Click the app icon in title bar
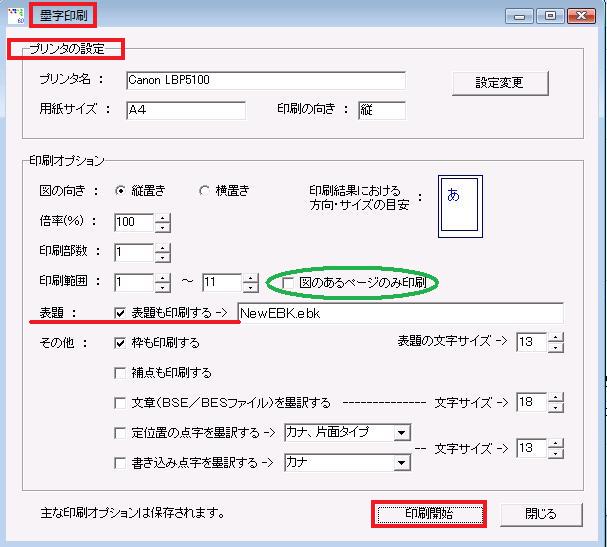 pyautogui.click(x=14, y=15)
